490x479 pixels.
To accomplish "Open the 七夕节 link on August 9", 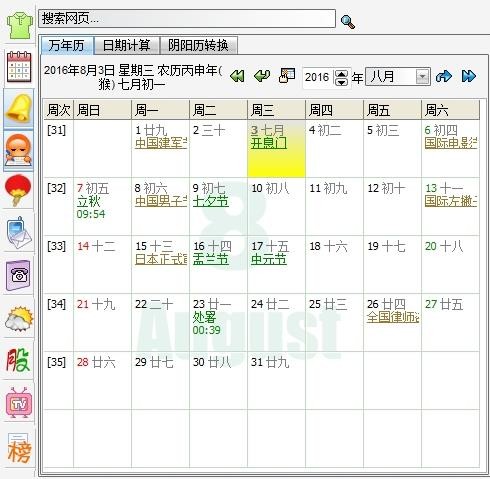I will tap(211, 201).
